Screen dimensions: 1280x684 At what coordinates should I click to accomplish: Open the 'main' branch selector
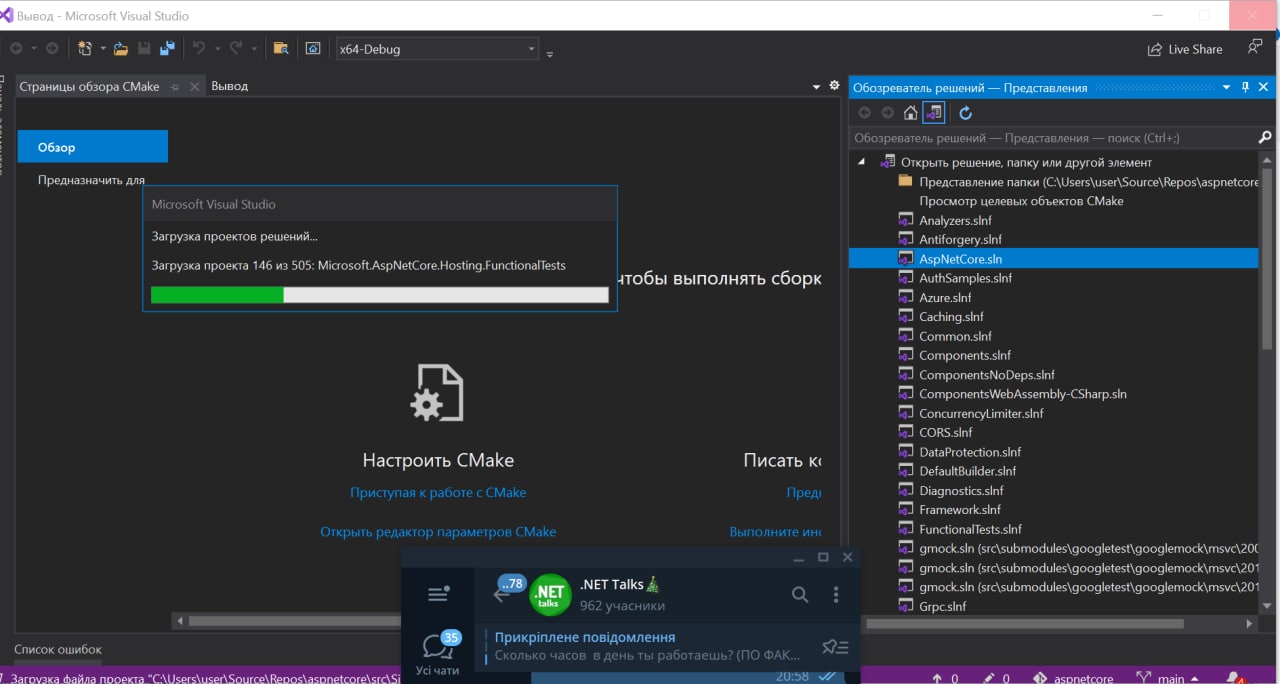tap(1170, 678)
